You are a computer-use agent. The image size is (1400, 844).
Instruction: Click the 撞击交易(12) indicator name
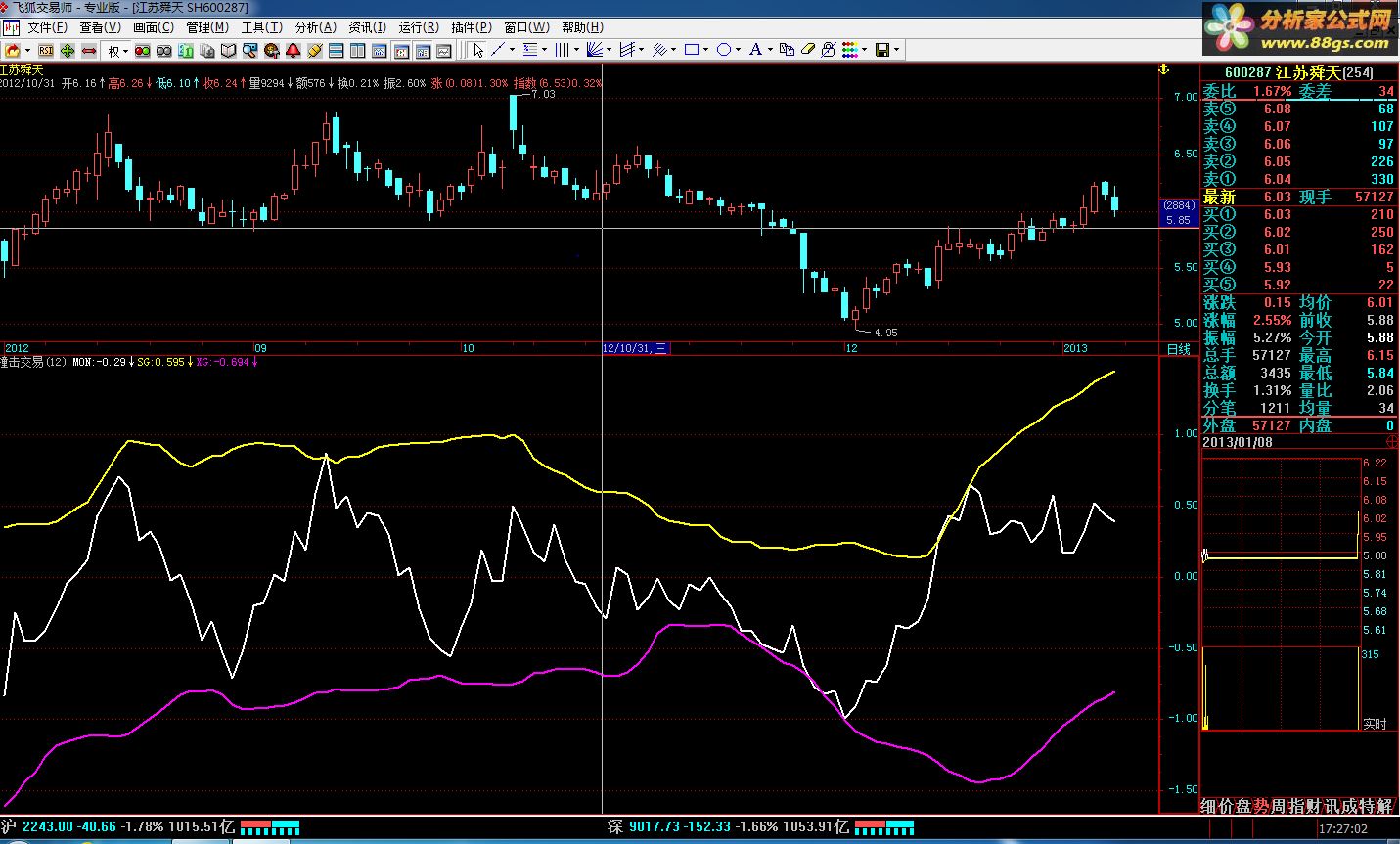(33, 362)
